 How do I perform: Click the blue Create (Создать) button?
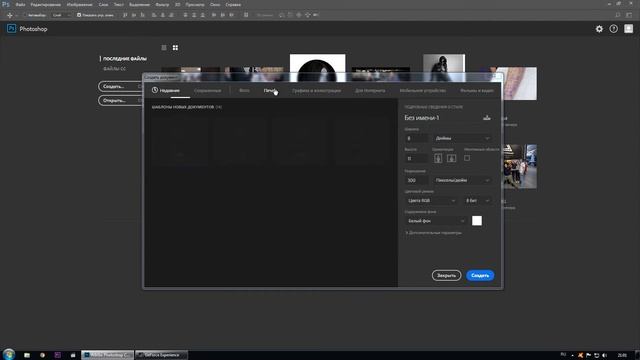click(480, 276)
